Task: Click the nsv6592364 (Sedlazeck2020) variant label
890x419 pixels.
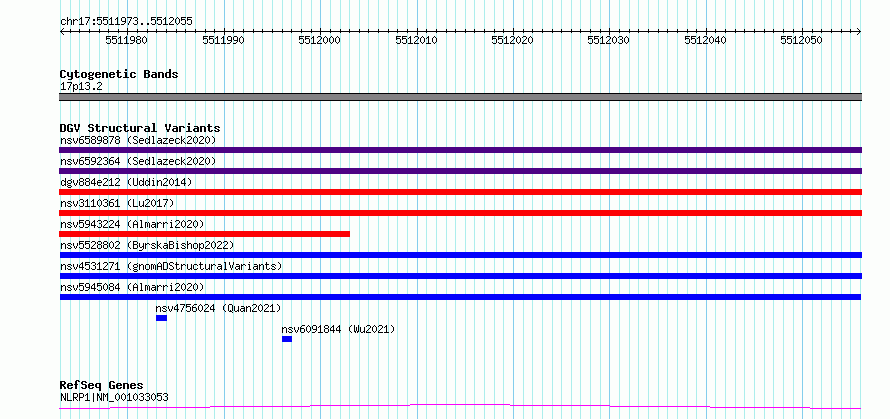Action: (138, 161)
